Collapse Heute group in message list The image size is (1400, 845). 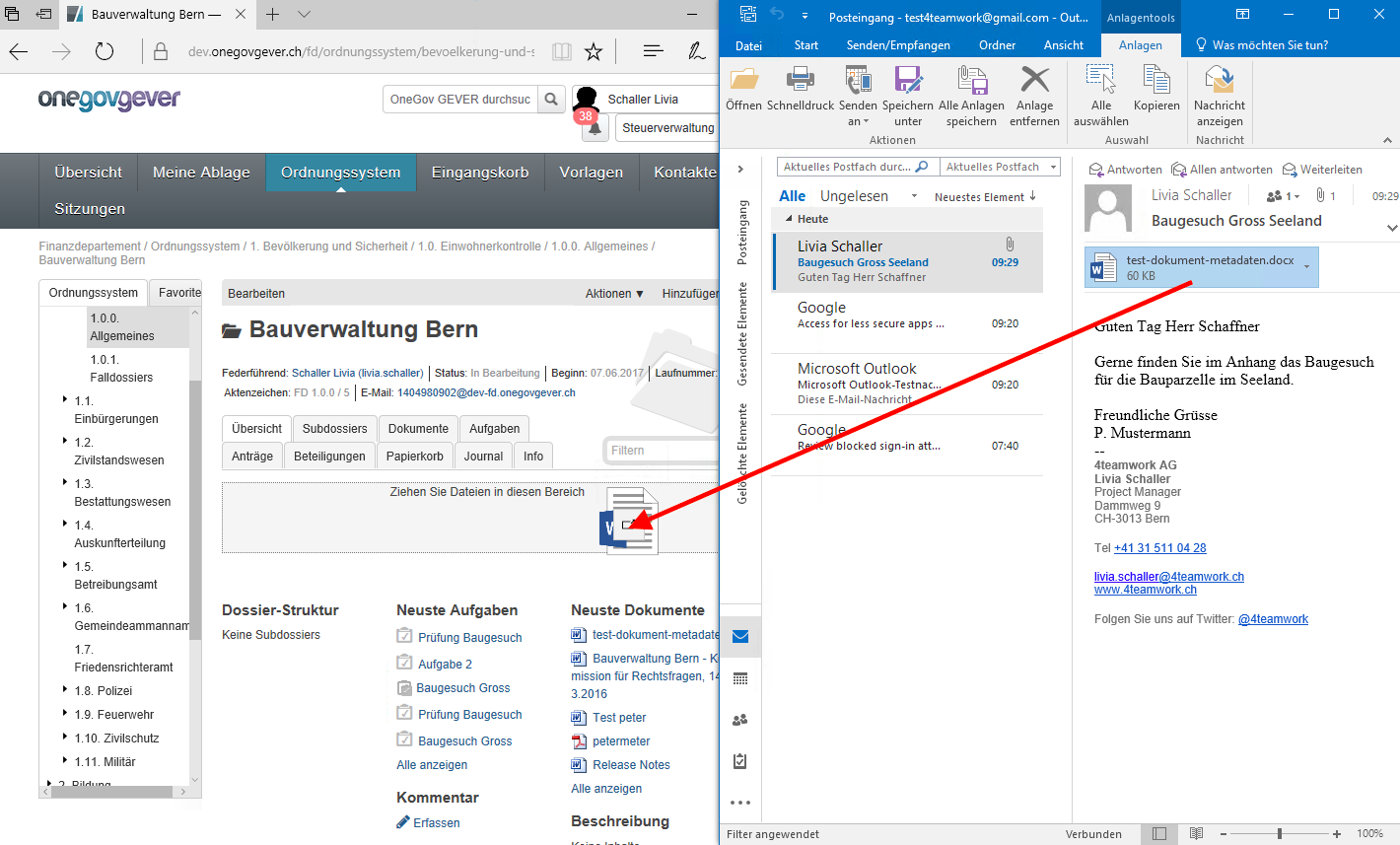[x=789, y=219]
